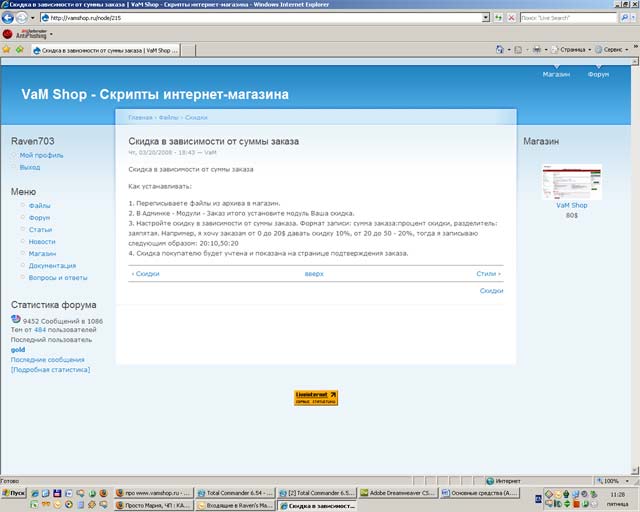Click the вверх (up) navigation link
Screen dimensions: 640x512
pyautogui.click(x=314, y=274)
